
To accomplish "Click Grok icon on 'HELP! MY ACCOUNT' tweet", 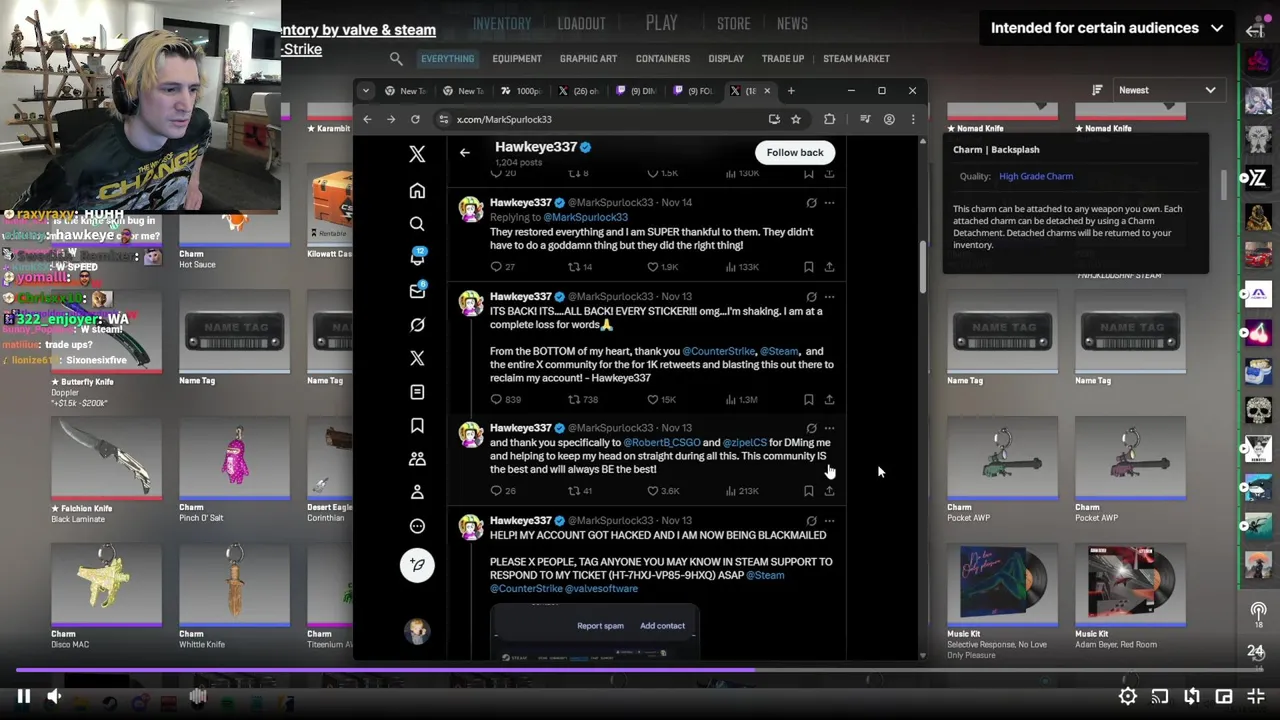I will pos(811,520).
